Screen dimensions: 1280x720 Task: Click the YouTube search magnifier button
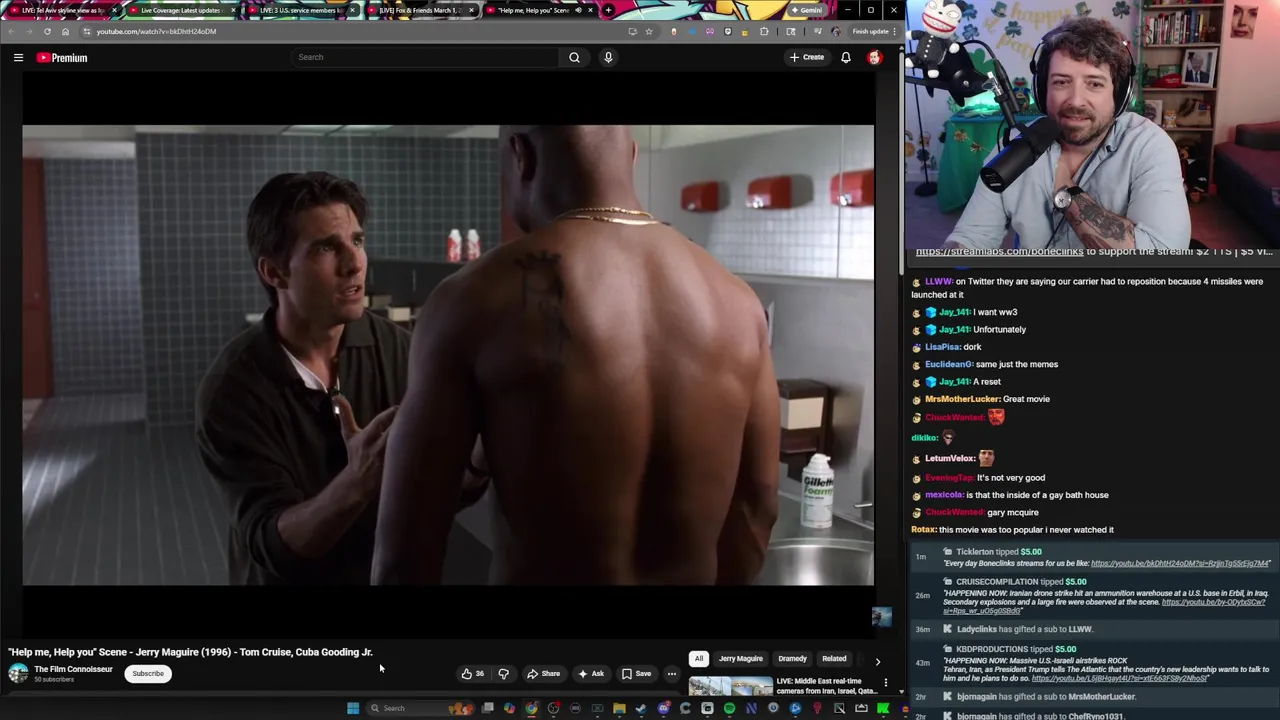tap(574, 57)
